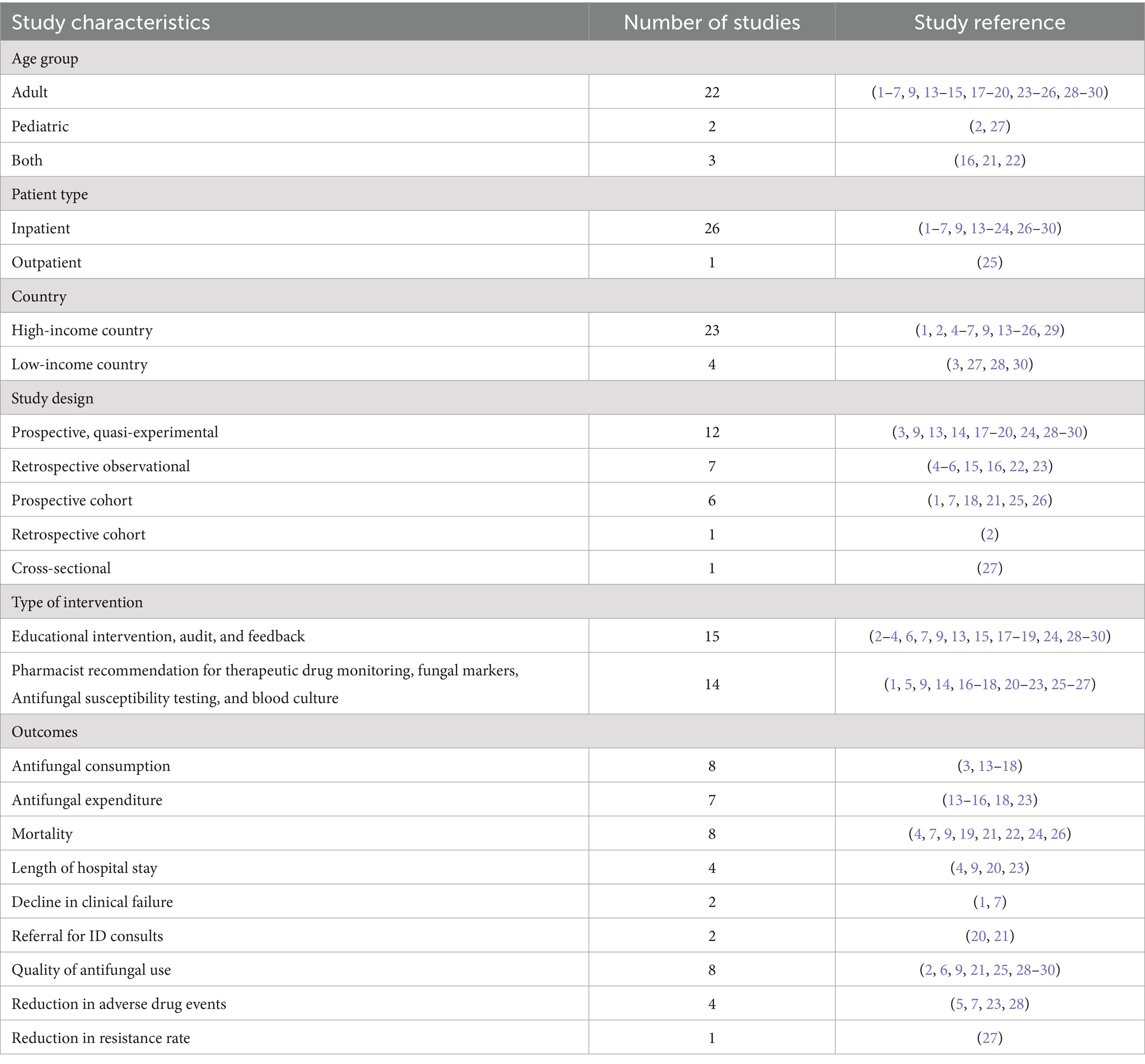
Task: Open Retrospective observational references (4–6, 15...)
Action: click(989, 466)
